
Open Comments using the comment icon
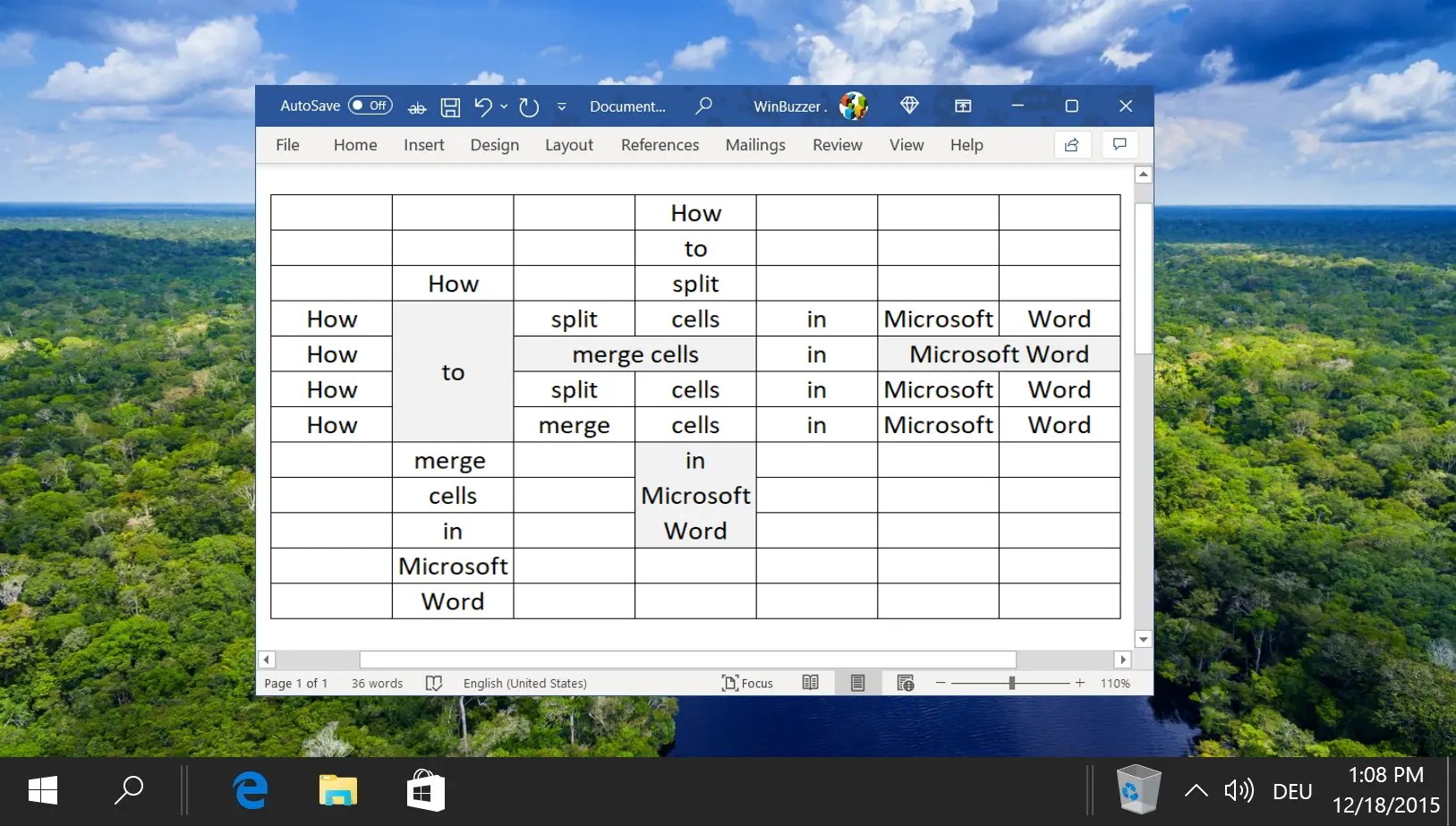tap(1120, 144)
